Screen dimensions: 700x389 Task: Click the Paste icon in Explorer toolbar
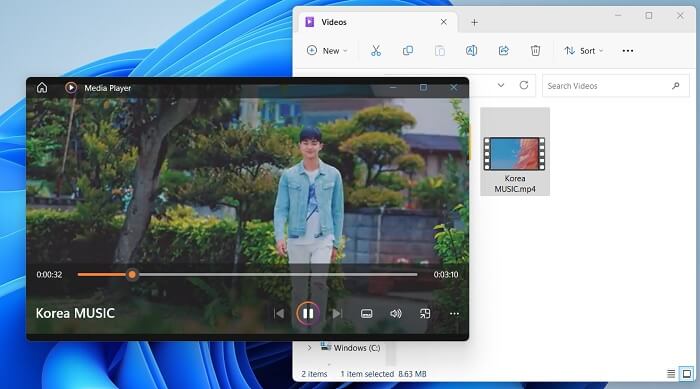(440, 50)
